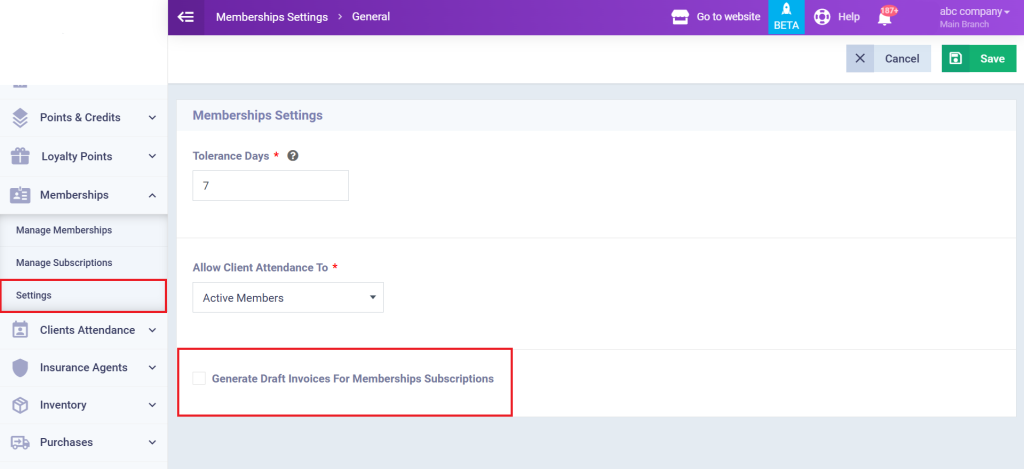This screenshot has width=1024, height=469.
Task: Open Manage Subscriptions submenu item
Action: click(x=84, y=263)
